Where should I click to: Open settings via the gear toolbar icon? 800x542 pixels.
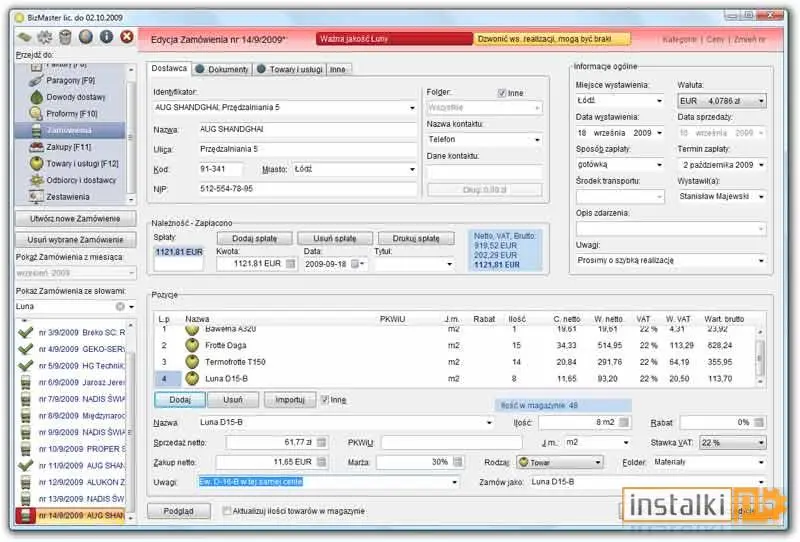(45, 37)
